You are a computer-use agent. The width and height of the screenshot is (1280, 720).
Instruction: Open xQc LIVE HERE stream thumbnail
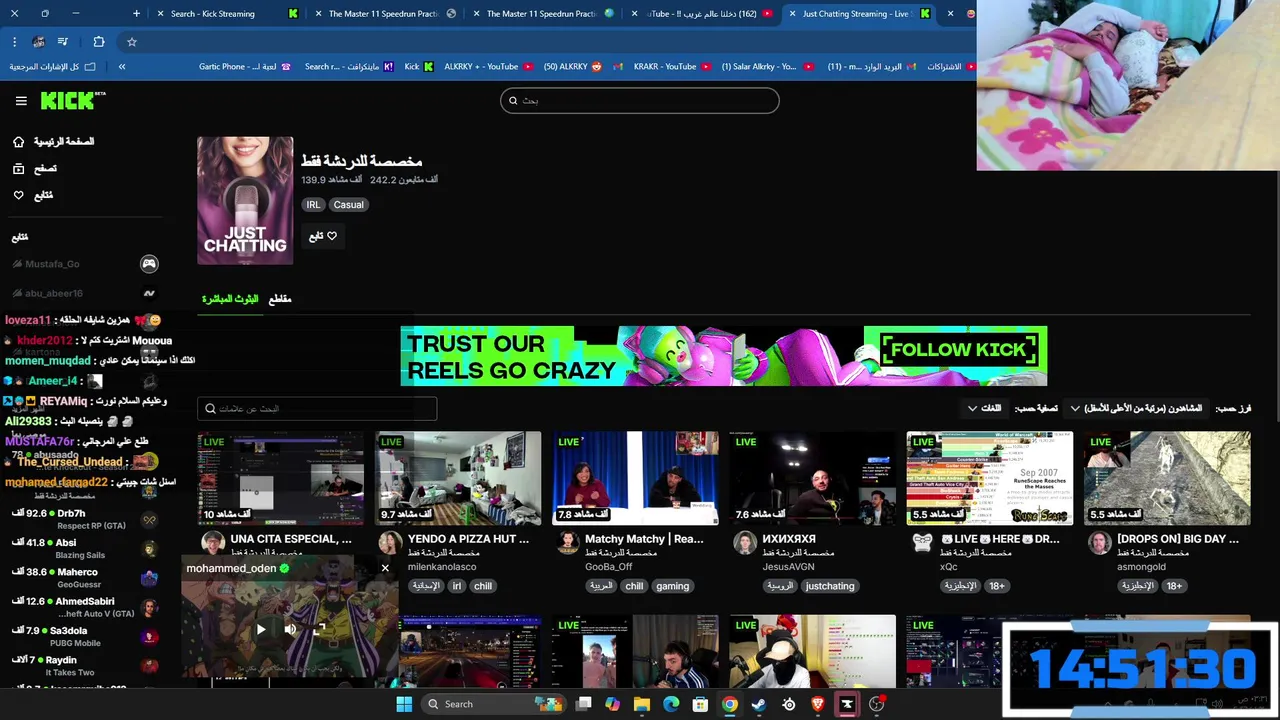click(x=990, y=478)
